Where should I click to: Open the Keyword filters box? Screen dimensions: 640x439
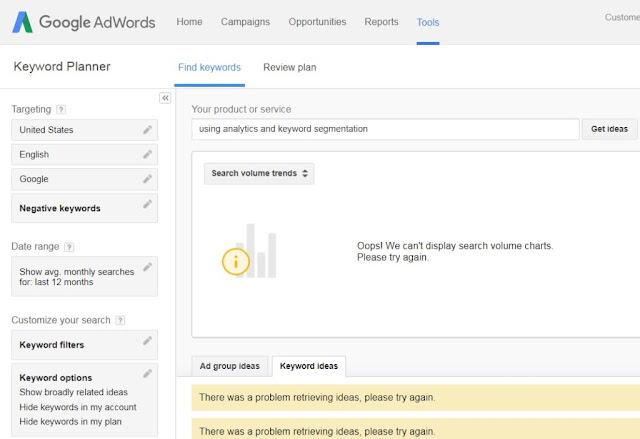click(x=84, y=345)
